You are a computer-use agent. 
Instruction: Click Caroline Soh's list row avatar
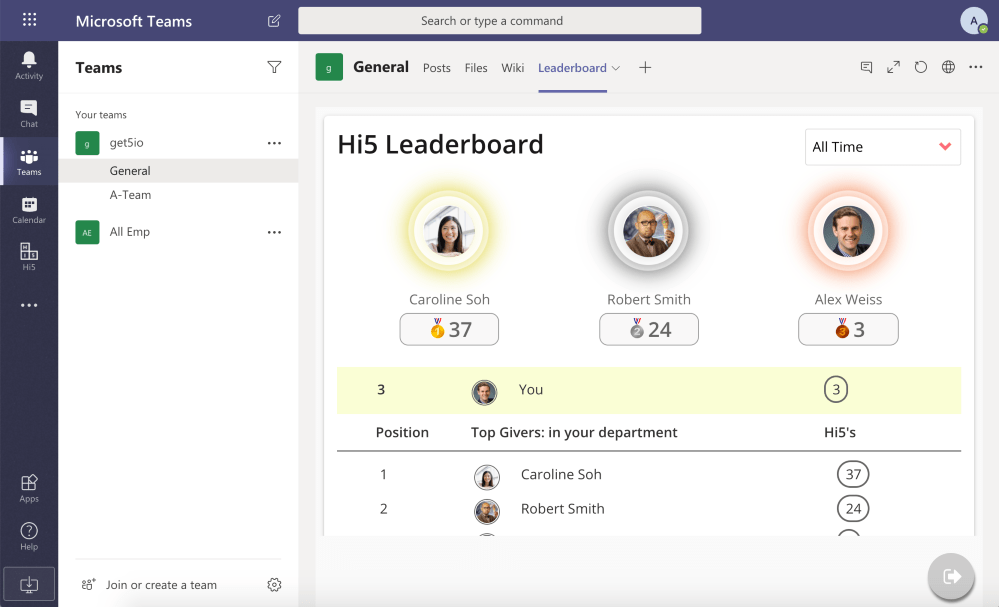point(487,477)
